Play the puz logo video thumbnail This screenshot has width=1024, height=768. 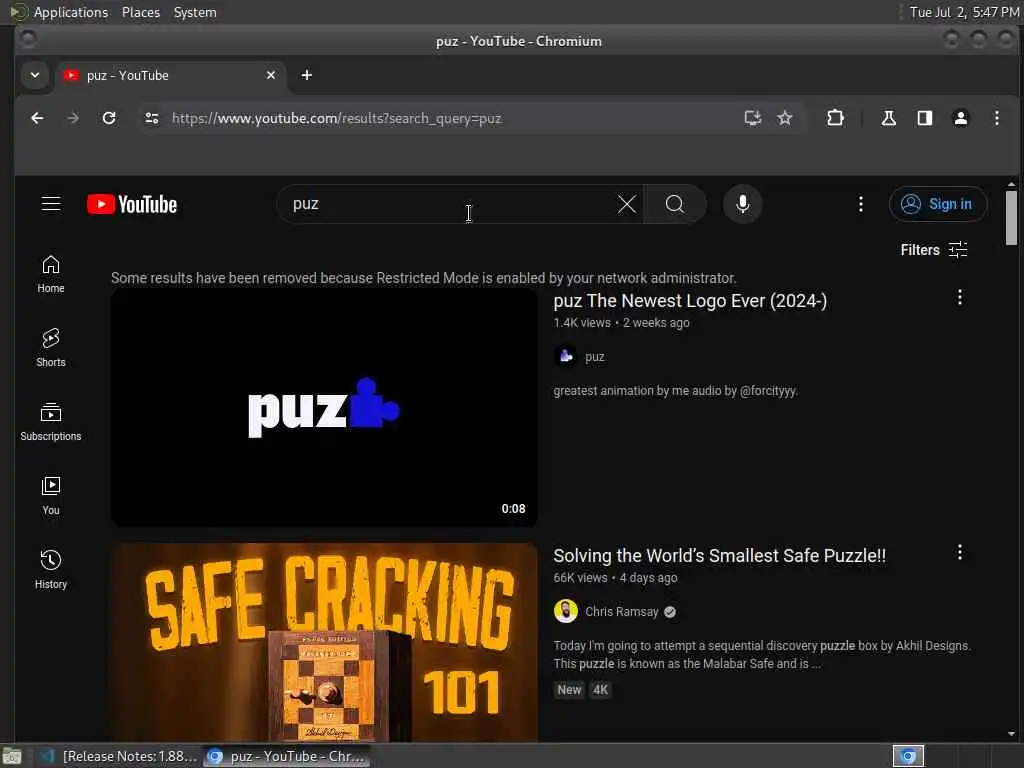coord(325,408)
